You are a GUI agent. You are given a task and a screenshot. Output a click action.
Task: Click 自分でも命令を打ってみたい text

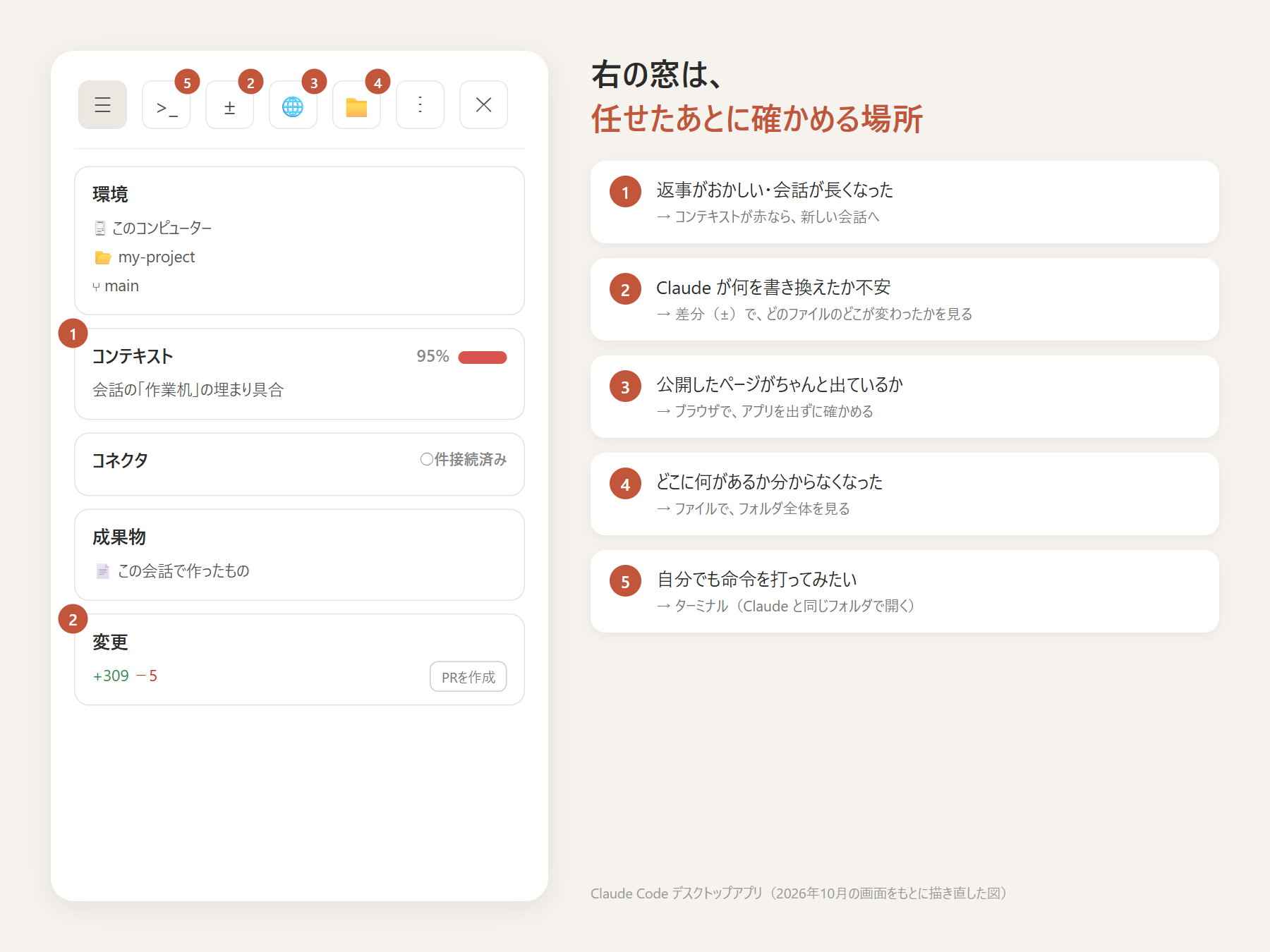tap(756, 579)
